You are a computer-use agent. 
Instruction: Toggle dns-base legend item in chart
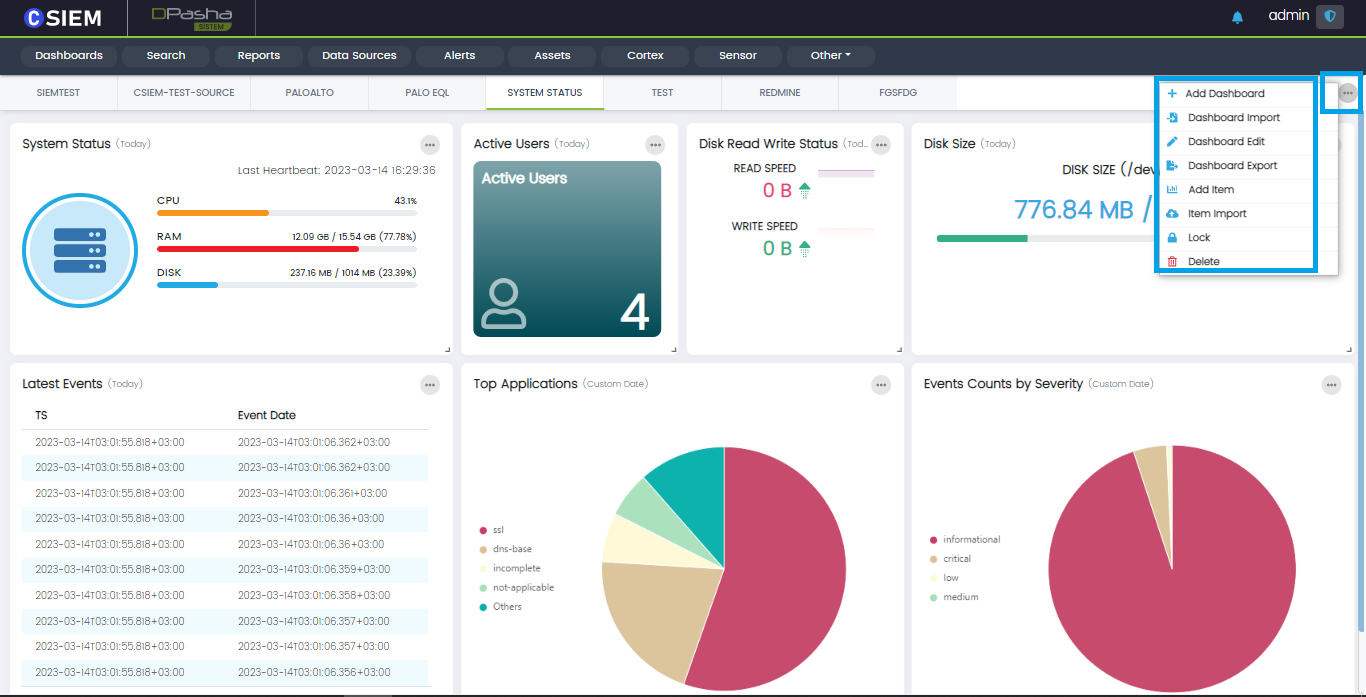point(511,549)
